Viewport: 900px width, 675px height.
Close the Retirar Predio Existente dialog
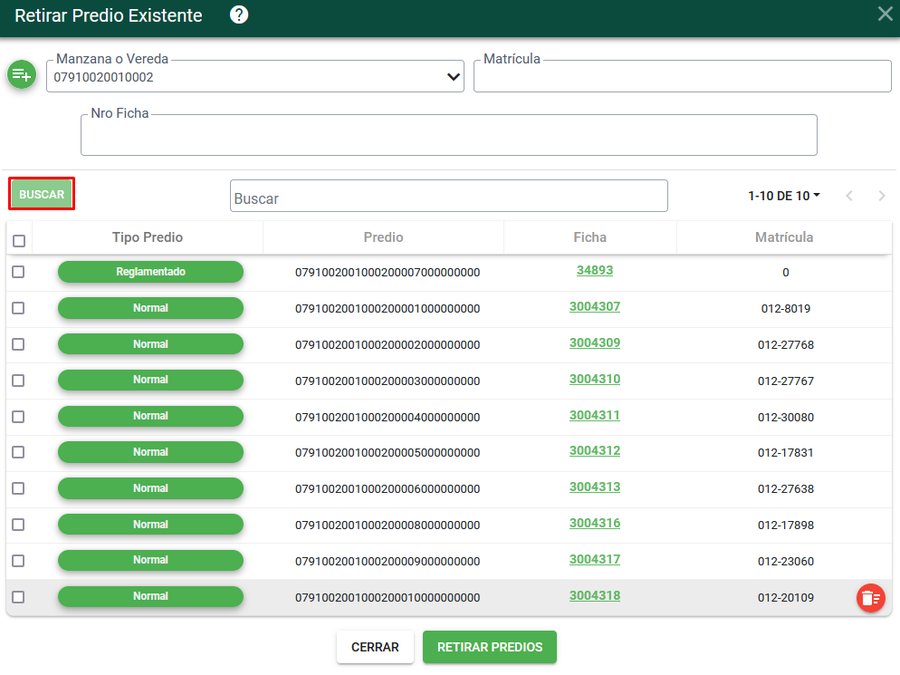coord(885,14)
